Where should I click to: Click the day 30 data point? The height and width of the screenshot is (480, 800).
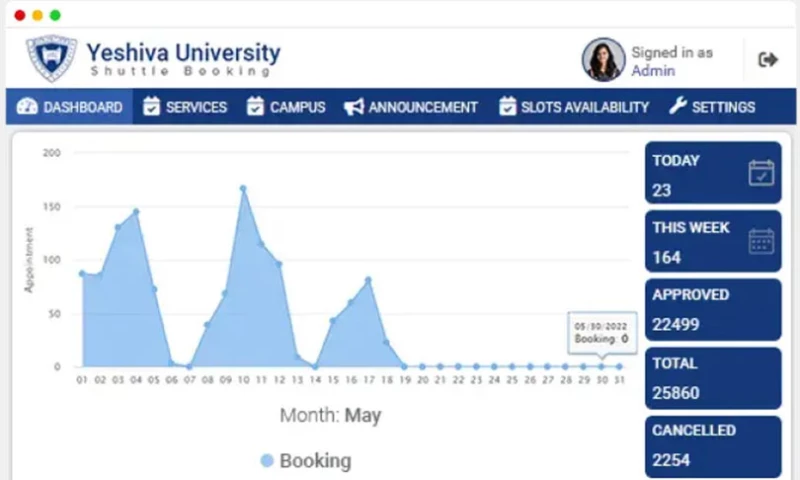coord(602,366)
